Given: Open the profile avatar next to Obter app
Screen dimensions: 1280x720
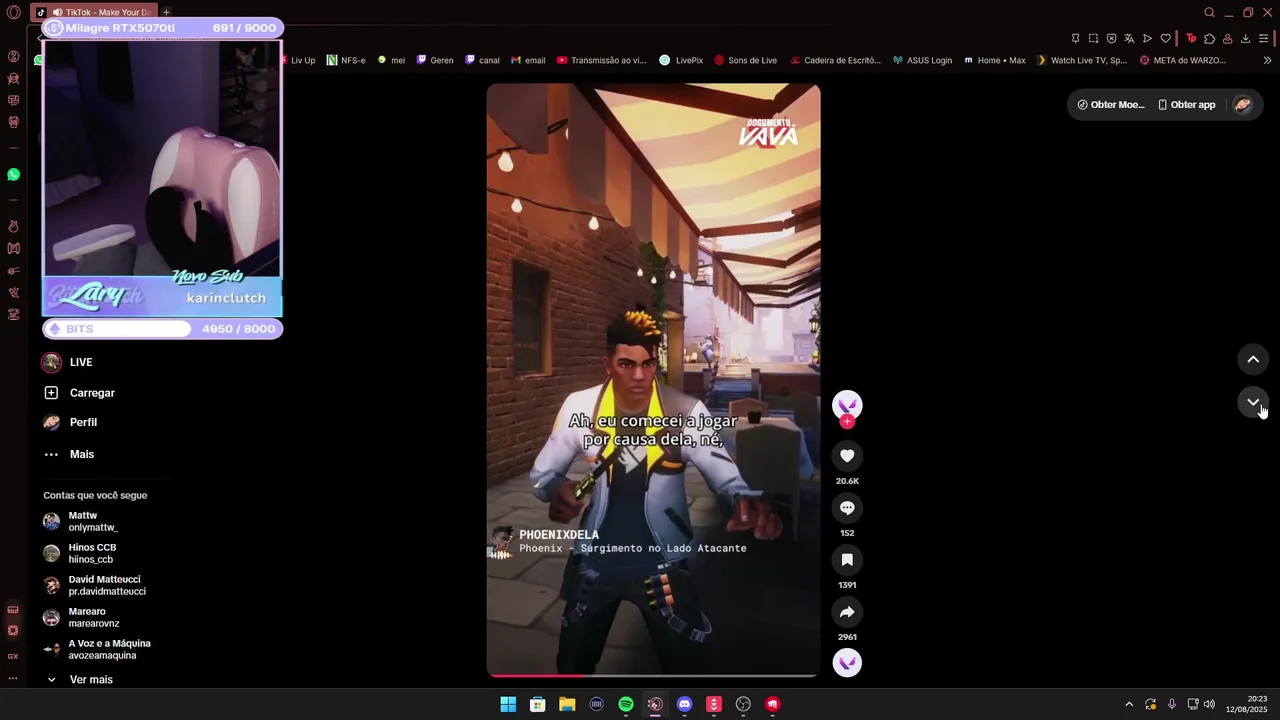Looking at the screenshot, I should 1242,105.
